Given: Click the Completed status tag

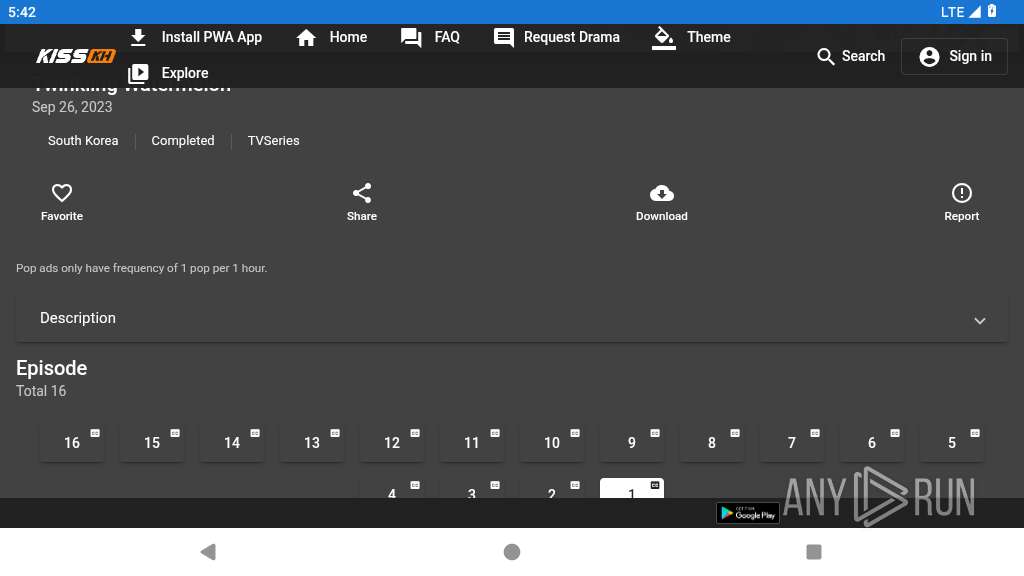Looking at the screenshot, I should [x=183, y=140].
